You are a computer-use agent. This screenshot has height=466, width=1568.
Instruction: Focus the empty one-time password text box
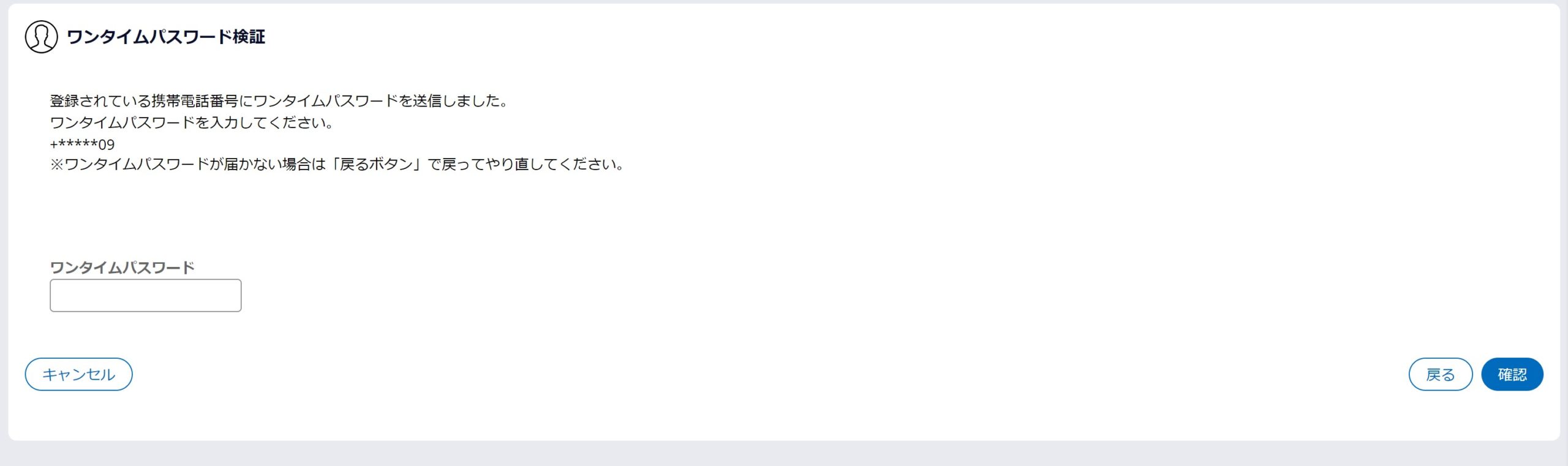pyautogui.click(x=145, y=295)
